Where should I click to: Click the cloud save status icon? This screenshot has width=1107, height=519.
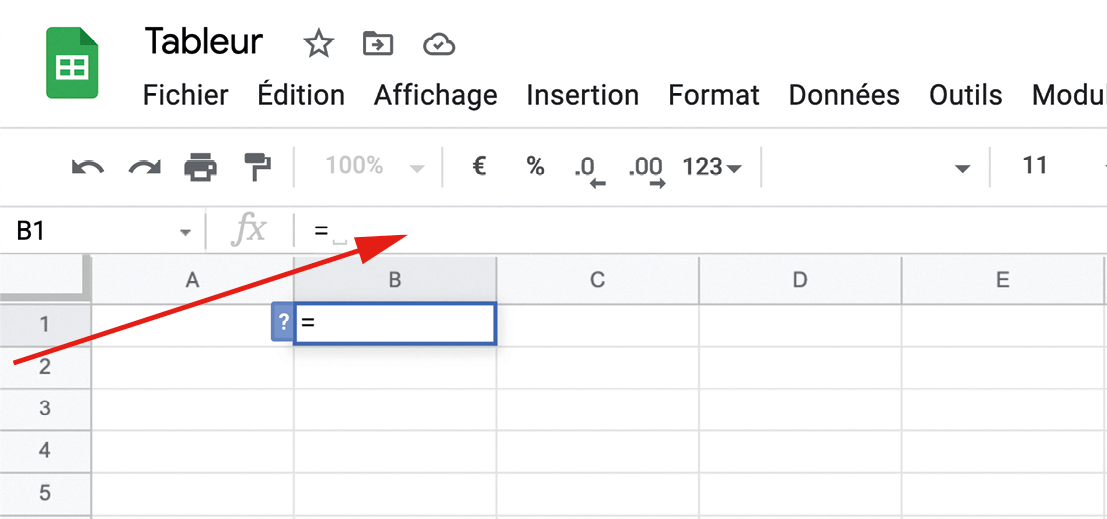[439, 44]
